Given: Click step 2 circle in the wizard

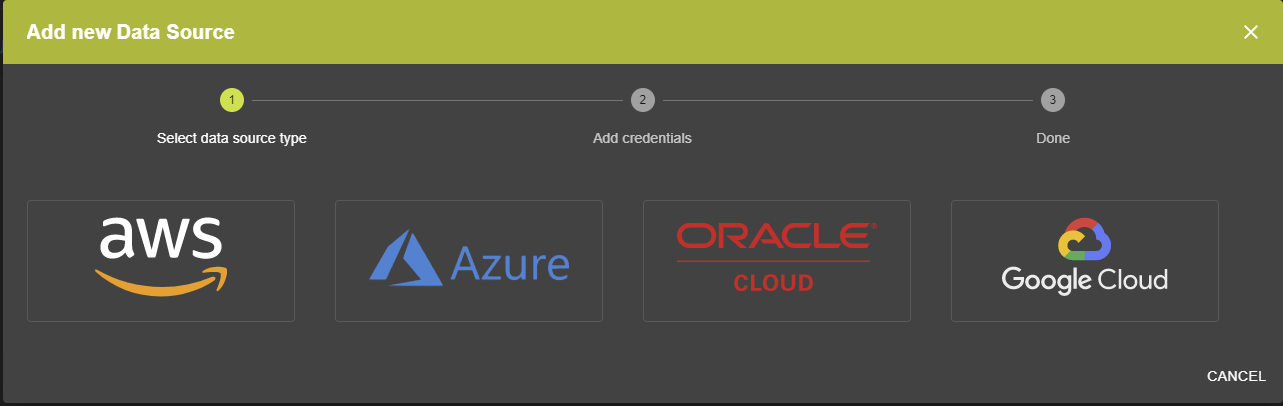Looking at the screenshot, I should 642,100.
